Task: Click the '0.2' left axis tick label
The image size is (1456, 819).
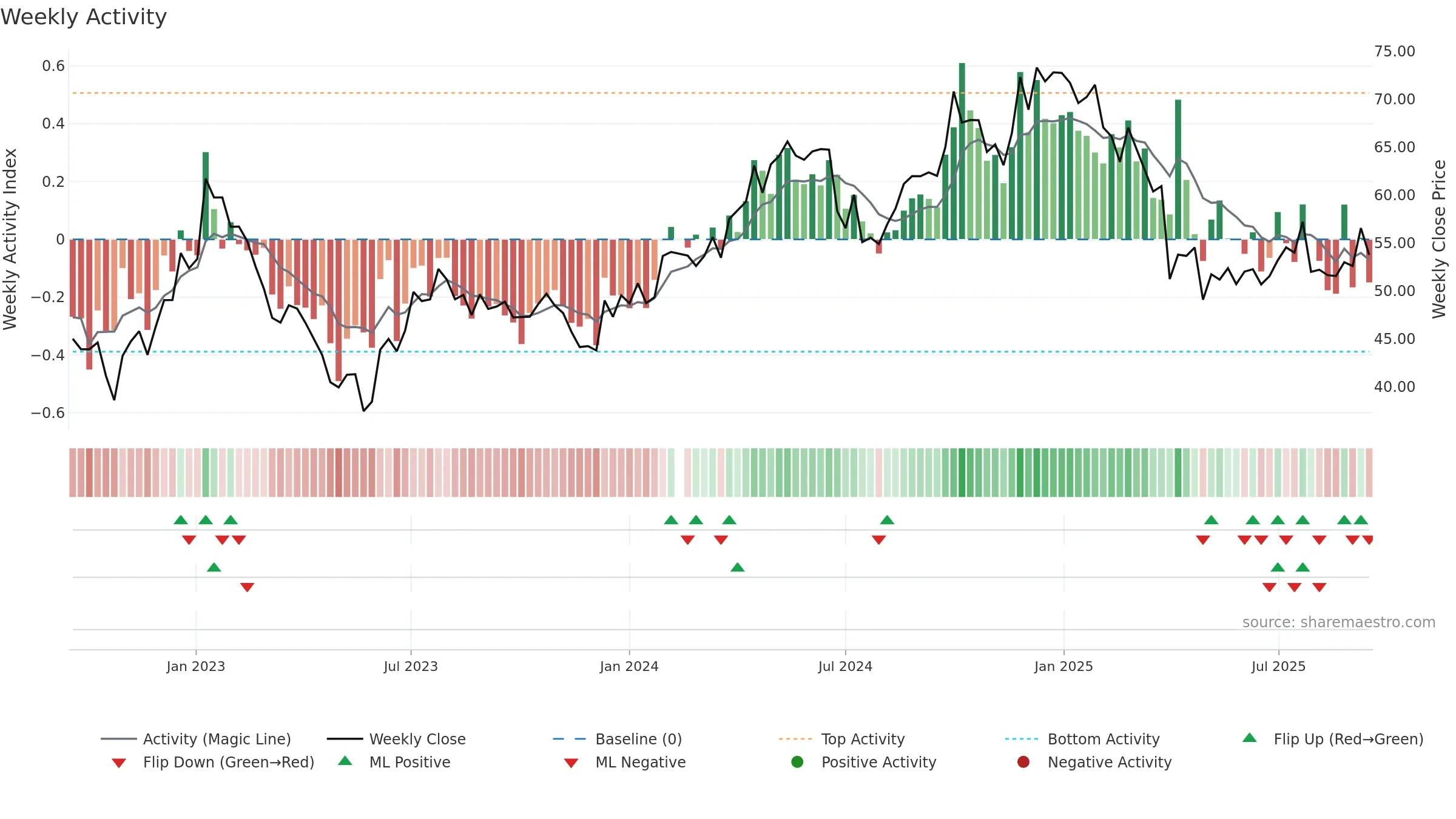Action: point(53,181)
